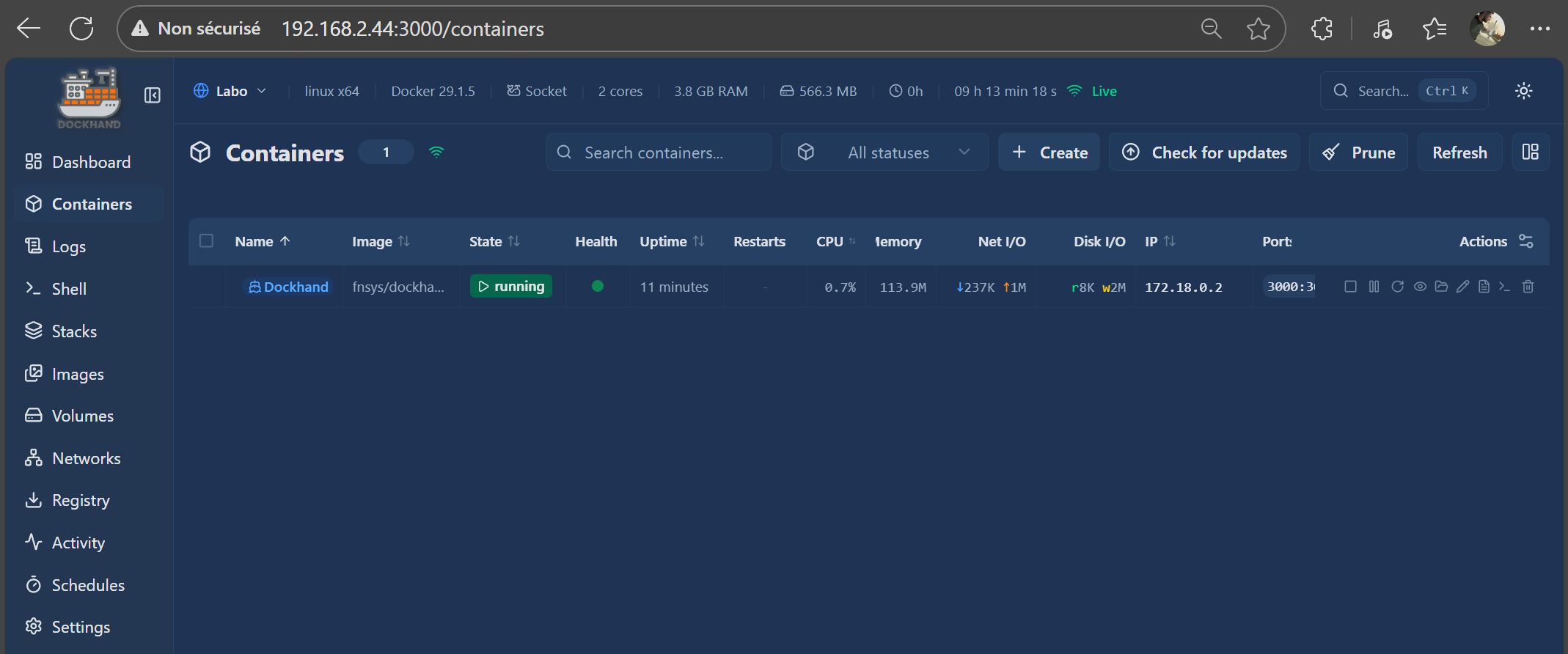Open the All statuses filter dropdown
The image size is (1568, 654).
884,153
